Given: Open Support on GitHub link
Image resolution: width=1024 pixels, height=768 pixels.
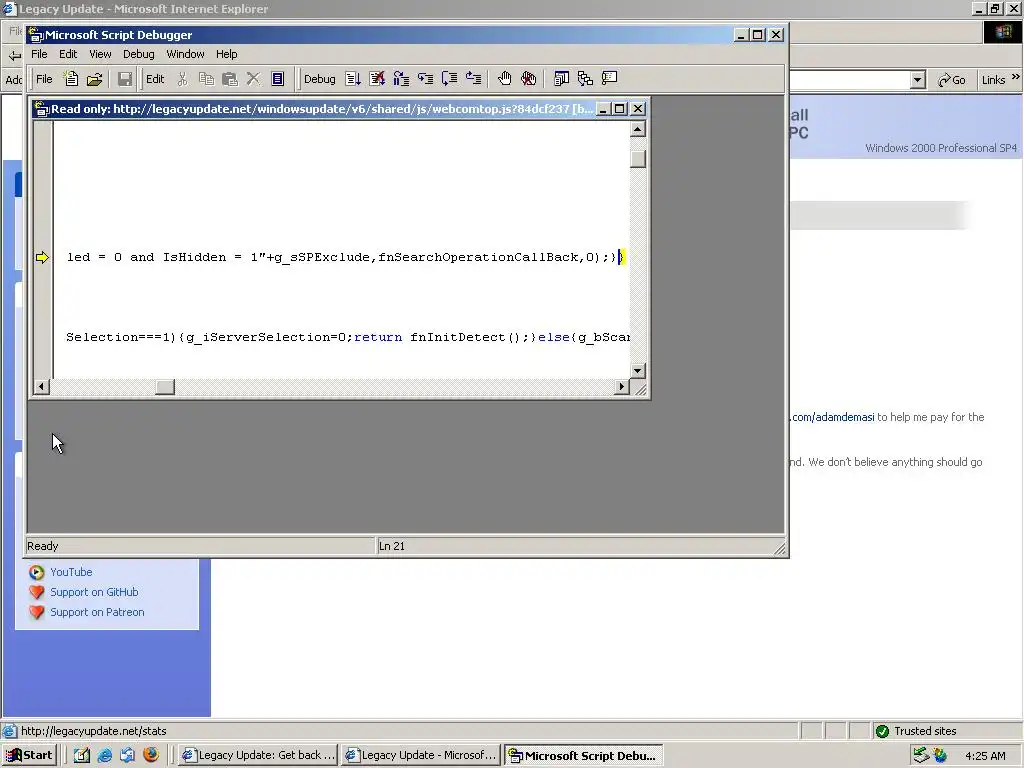Looking at the screenshot, I should click(x=94, y=592).
